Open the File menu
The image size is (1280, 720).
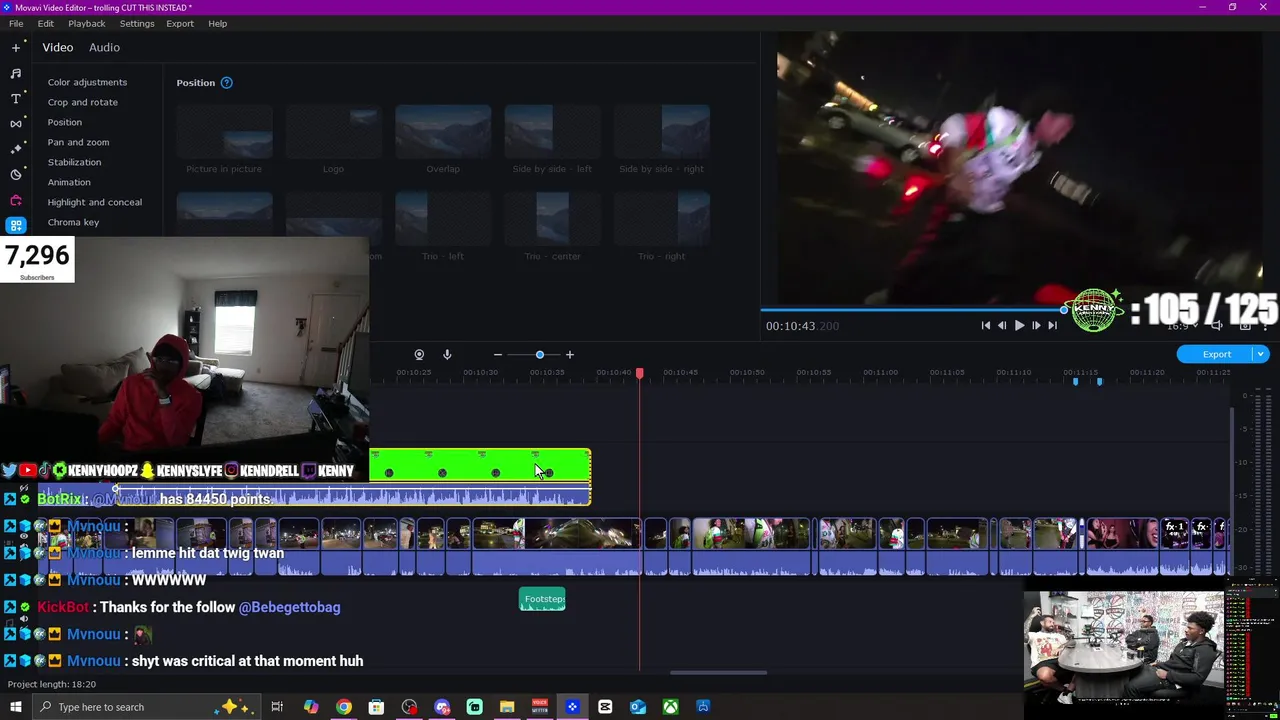[x=16, y=23]
